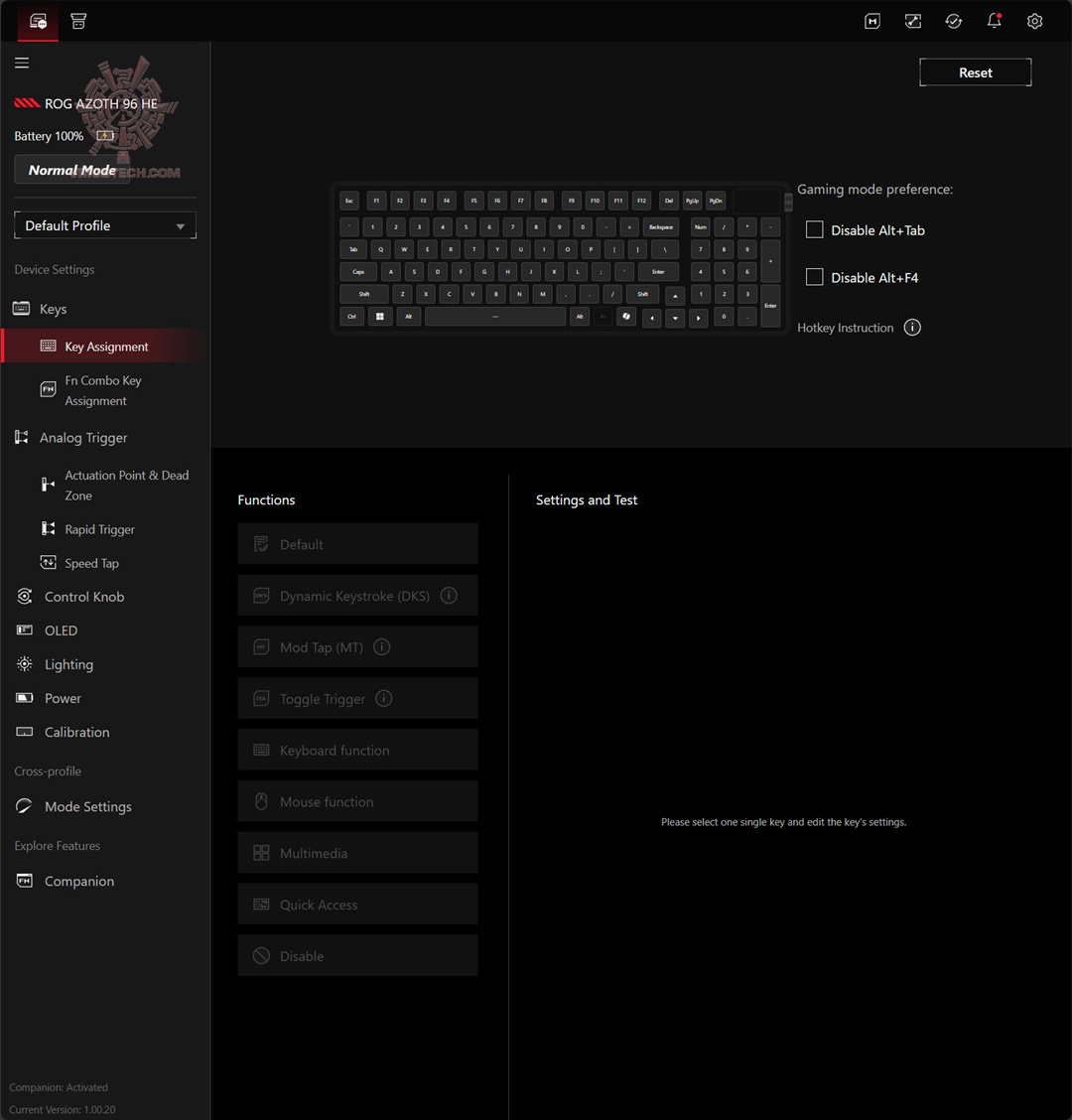Open the notifications bell
This screenshot has height=1120, width=1072.
click(x=995, y=21)
